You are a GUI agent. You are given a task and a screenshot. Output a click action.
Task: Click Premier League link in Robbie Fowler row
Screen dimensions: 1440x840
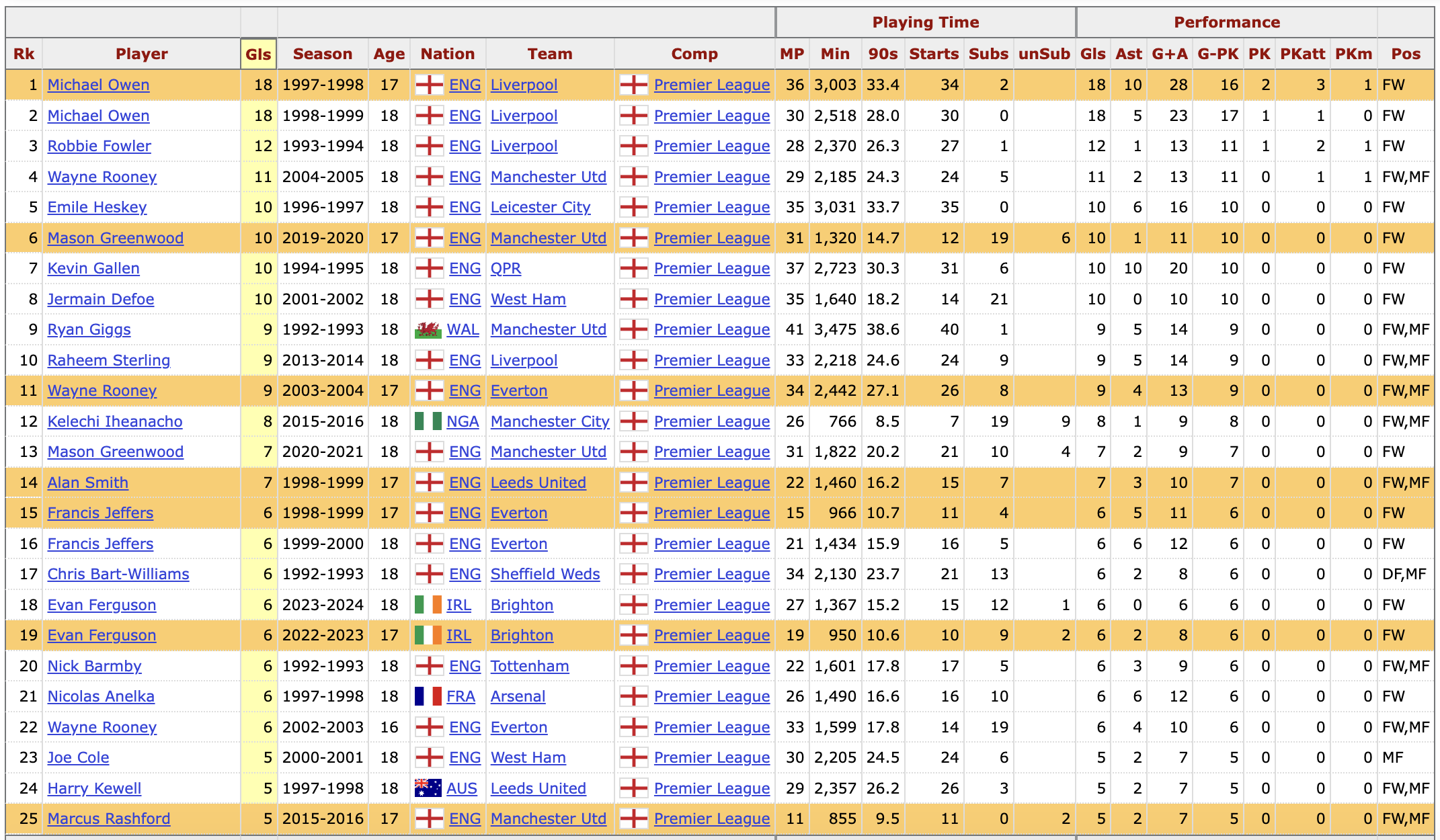point(711,146)
